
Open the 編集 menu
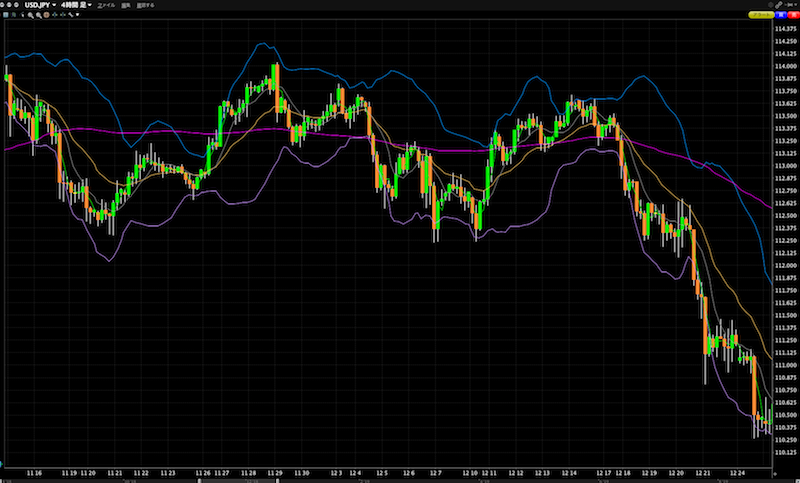(125, 5)
